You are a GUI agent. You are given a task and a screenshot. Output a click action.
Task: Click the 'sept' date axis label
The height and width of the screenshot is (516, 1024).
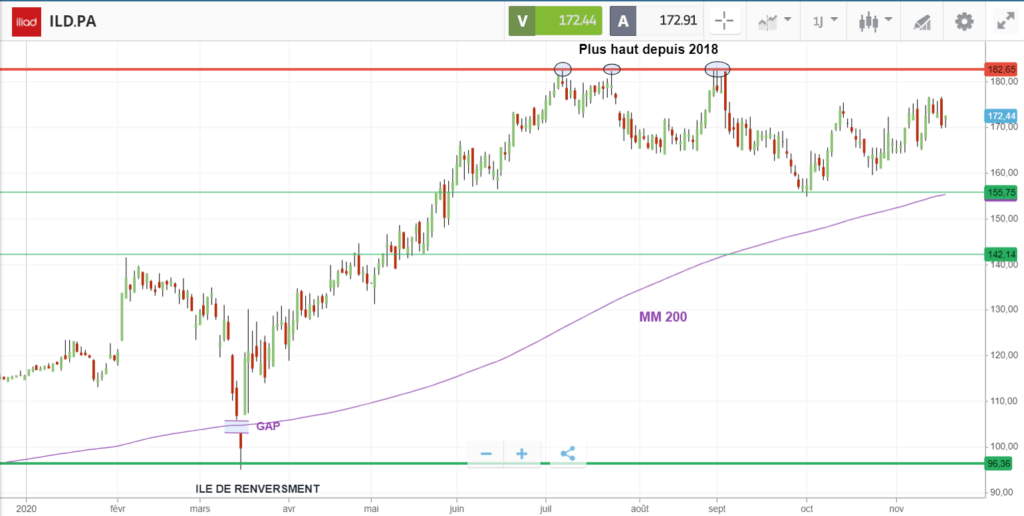point(717,507)
